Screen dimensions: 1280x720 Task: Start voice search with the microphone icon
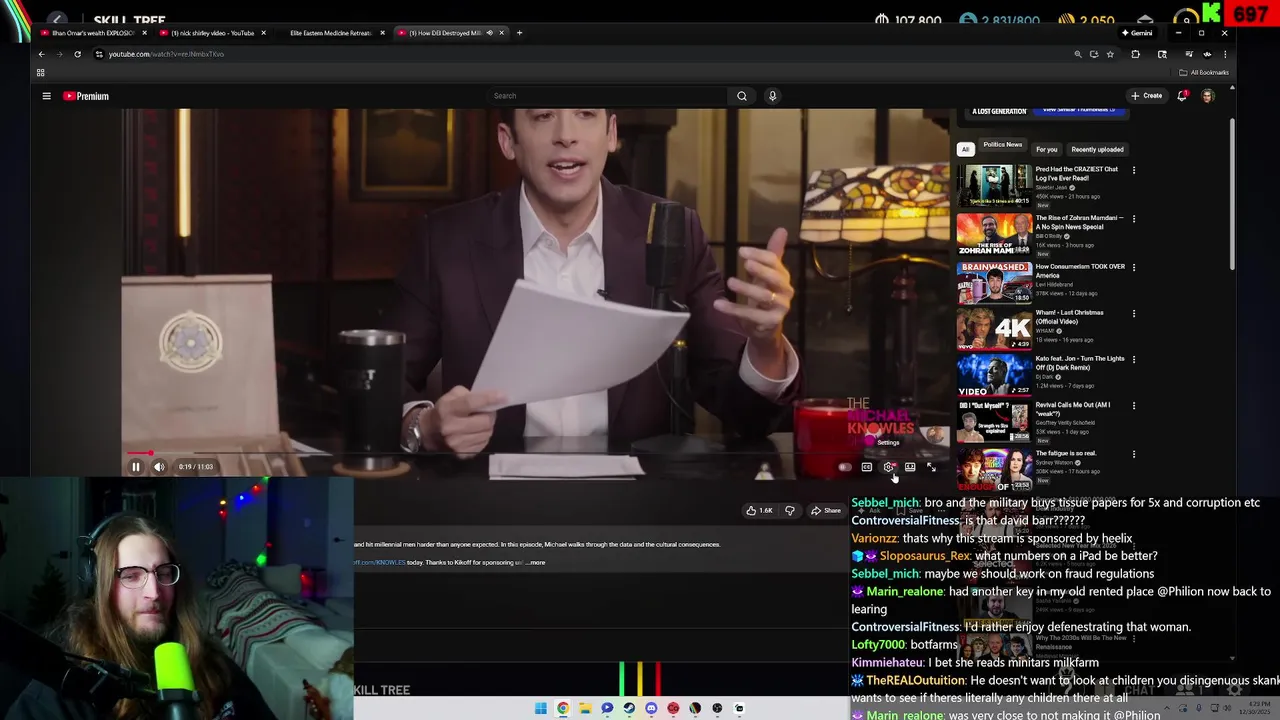pyautogui.click(x=772, y=96)
